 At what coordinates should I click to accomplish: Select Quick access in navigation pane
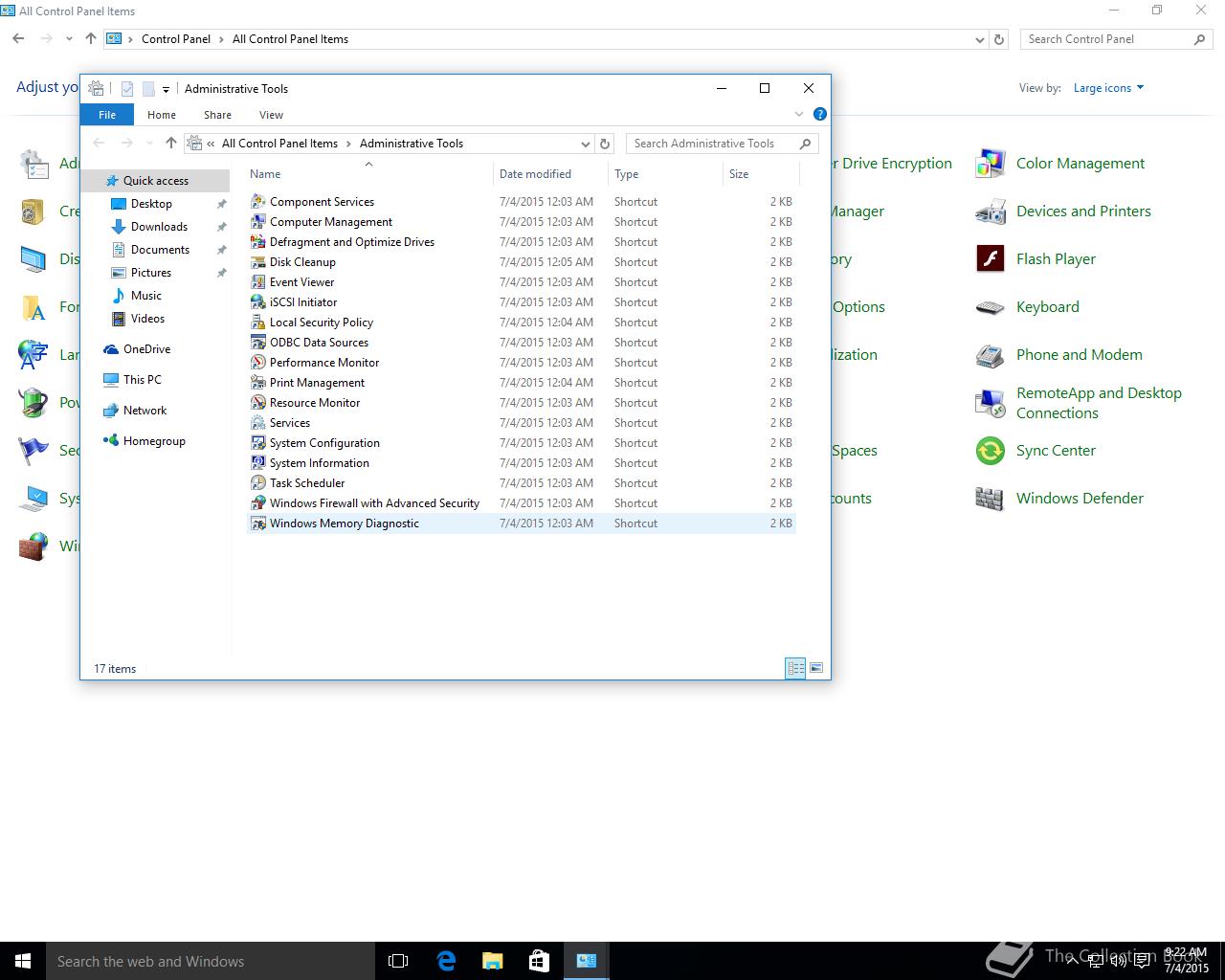pyautogui.click(x=155, y=181)
